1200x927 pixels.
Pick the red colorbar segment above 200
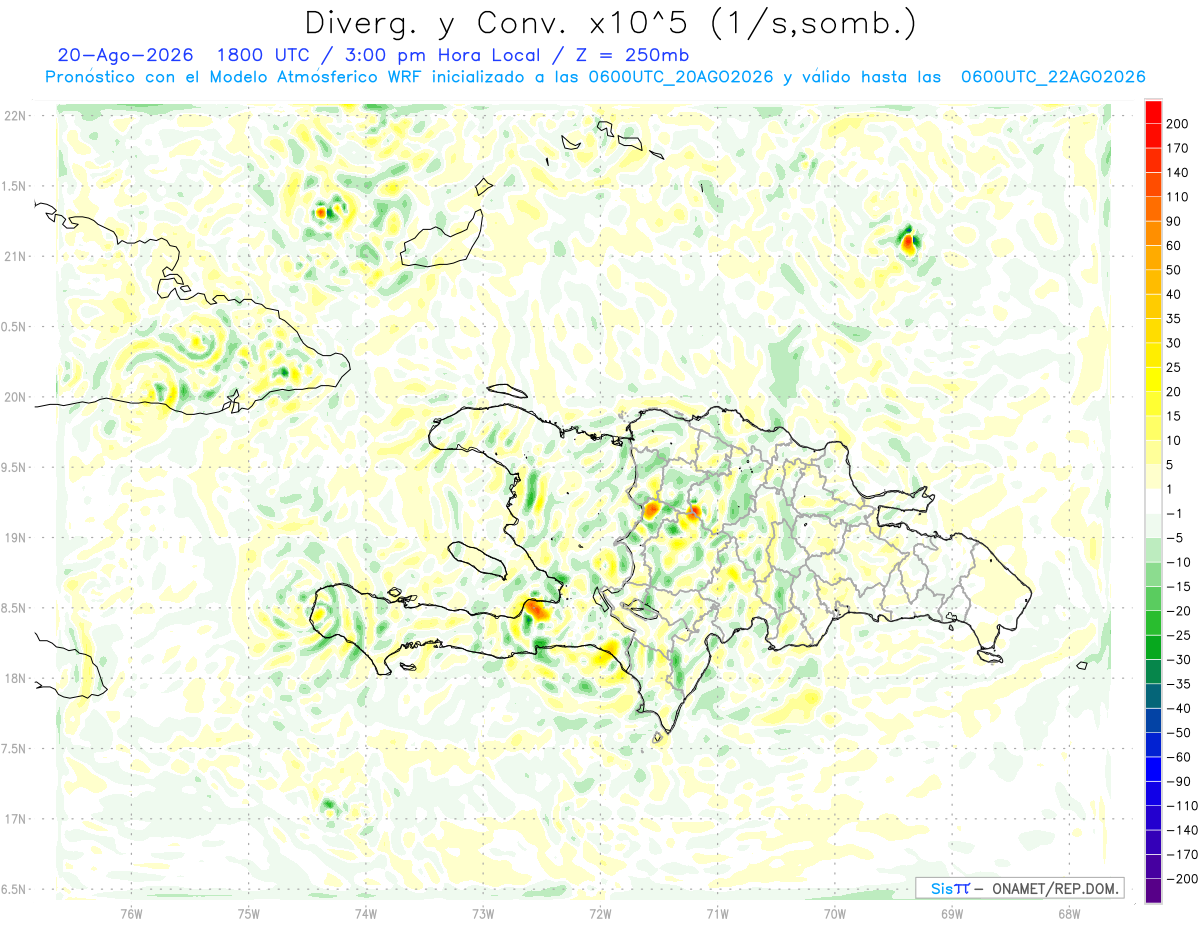[x=1153, y=111]
